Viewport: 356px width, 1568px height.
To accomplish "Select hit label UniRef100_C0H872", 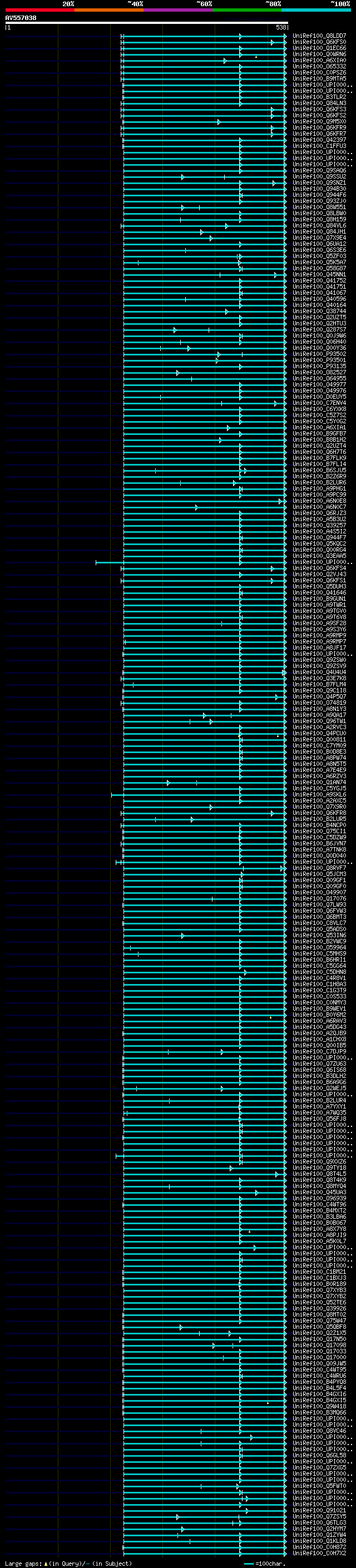I will point(319,1547).
